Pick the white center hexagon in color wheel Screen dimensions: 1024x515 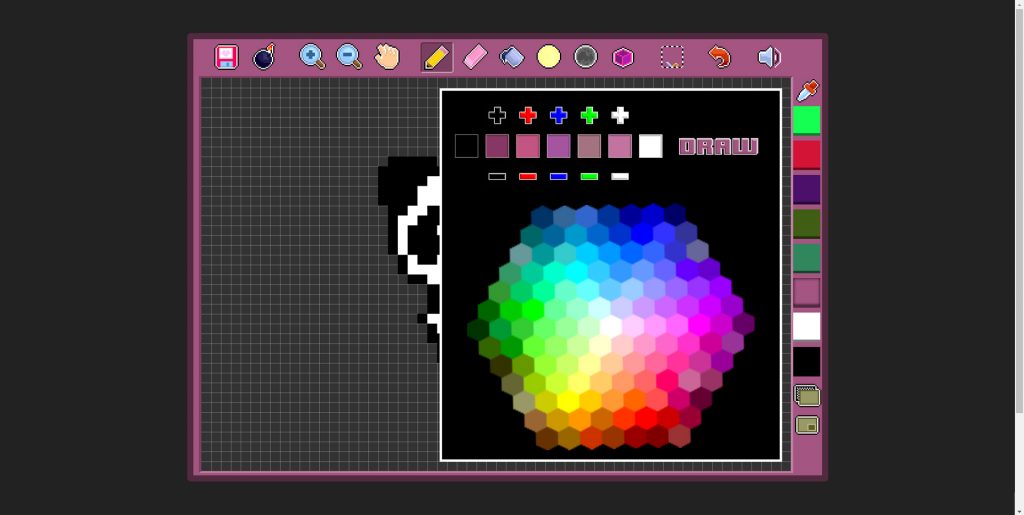[611, 325]
